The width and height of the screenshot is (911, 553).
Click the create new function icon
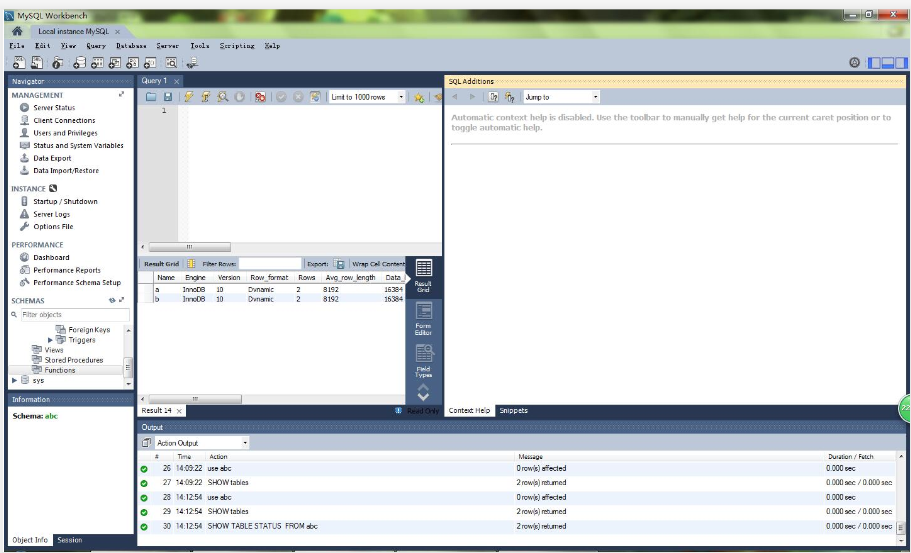coord(150,62)
